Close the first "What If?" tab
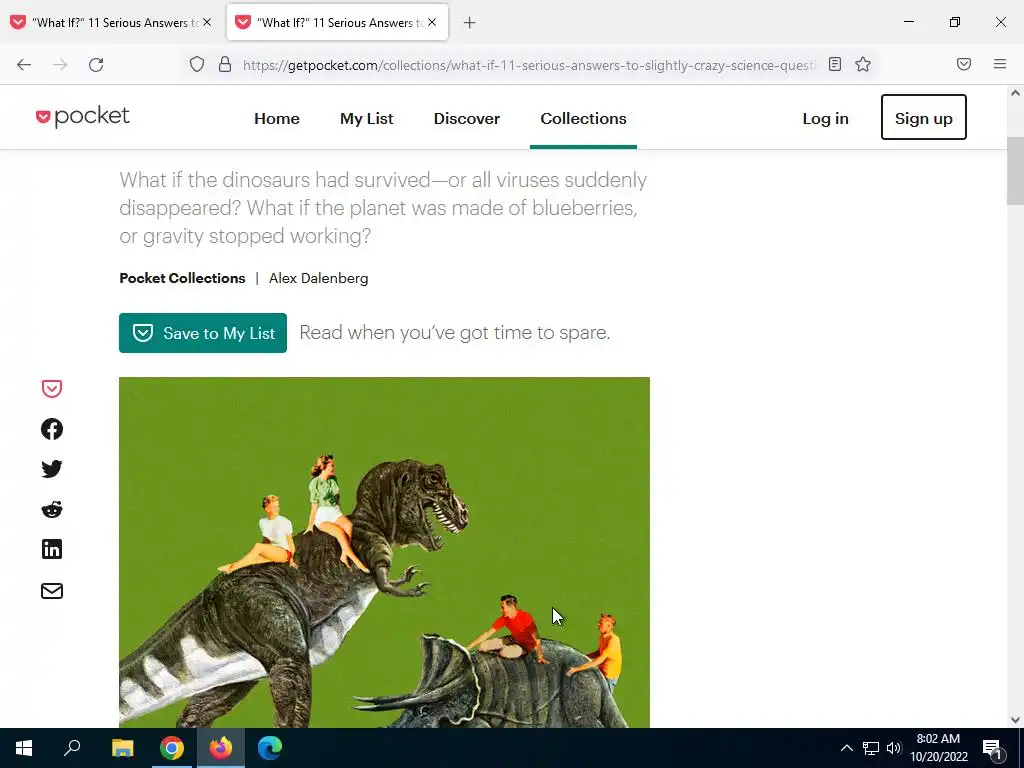Image resolution: width=1024 pixels, height=768 pixels. point(207,22)
